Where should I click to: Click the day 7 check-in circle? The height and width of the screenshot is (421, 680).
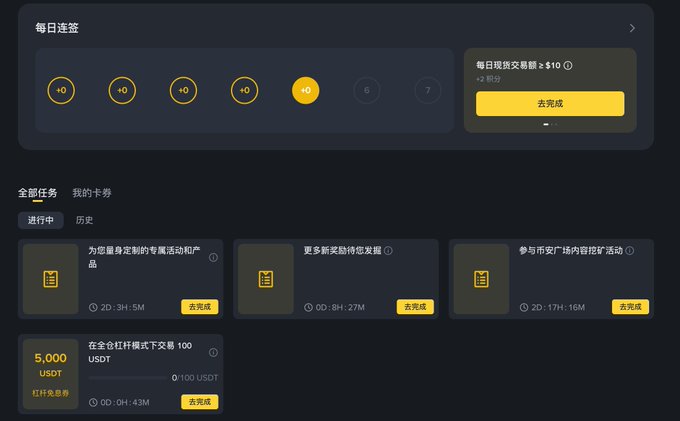[x=428, y=90]
